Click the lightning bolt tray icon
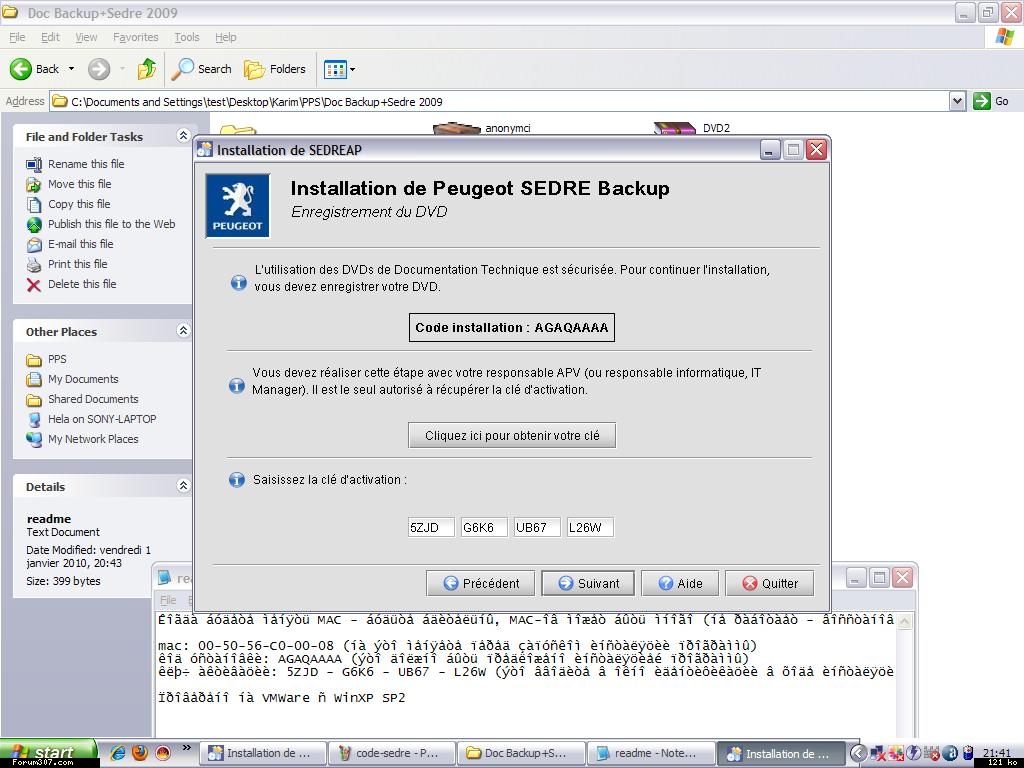The height and width of the screenshot is (768, 1024). coord(914,753)
